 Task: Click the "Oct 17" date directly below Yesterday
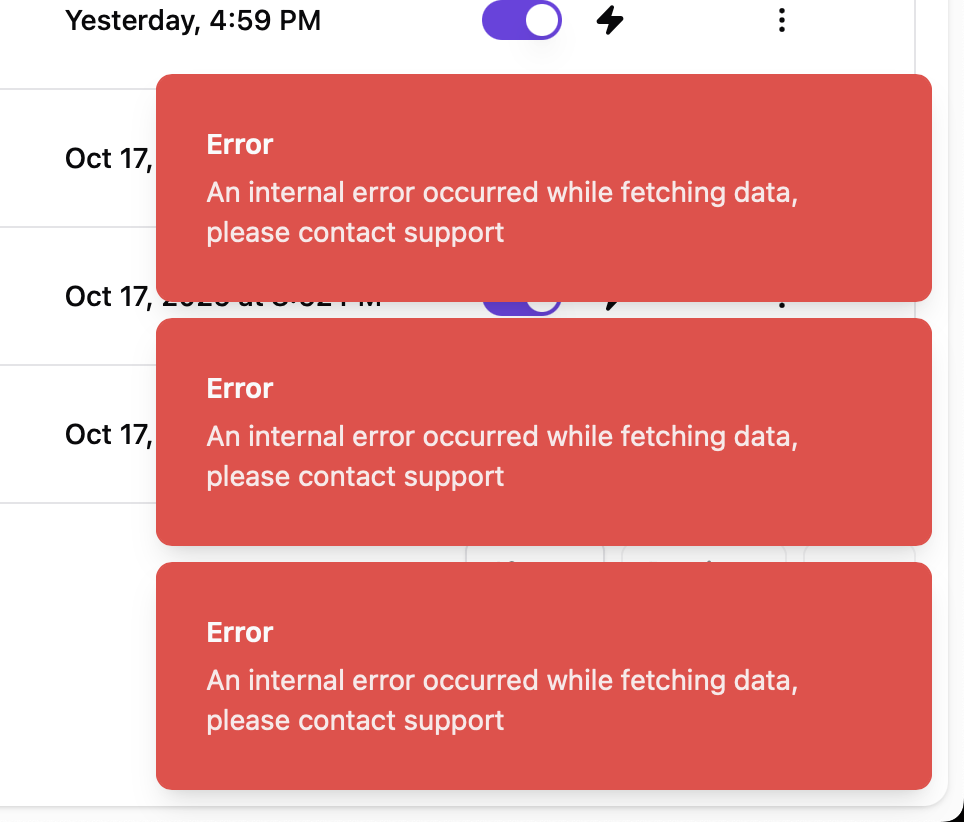coord(107,158)
